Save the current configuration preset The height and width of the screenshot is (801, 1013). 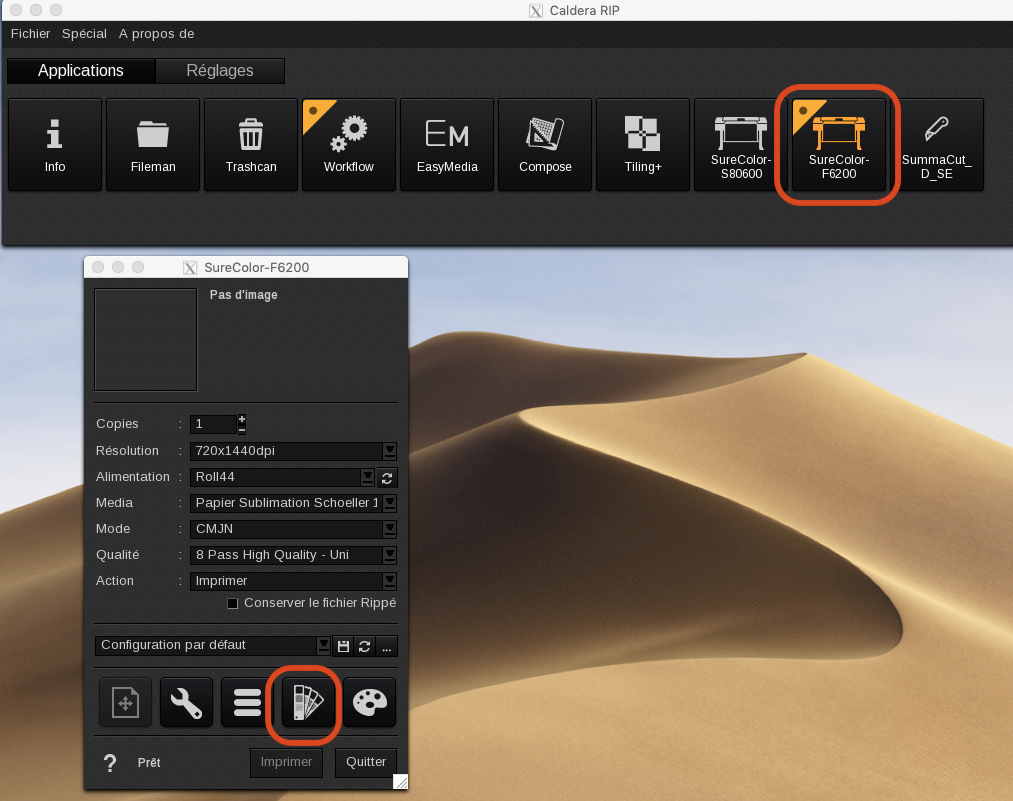(343, 646)
